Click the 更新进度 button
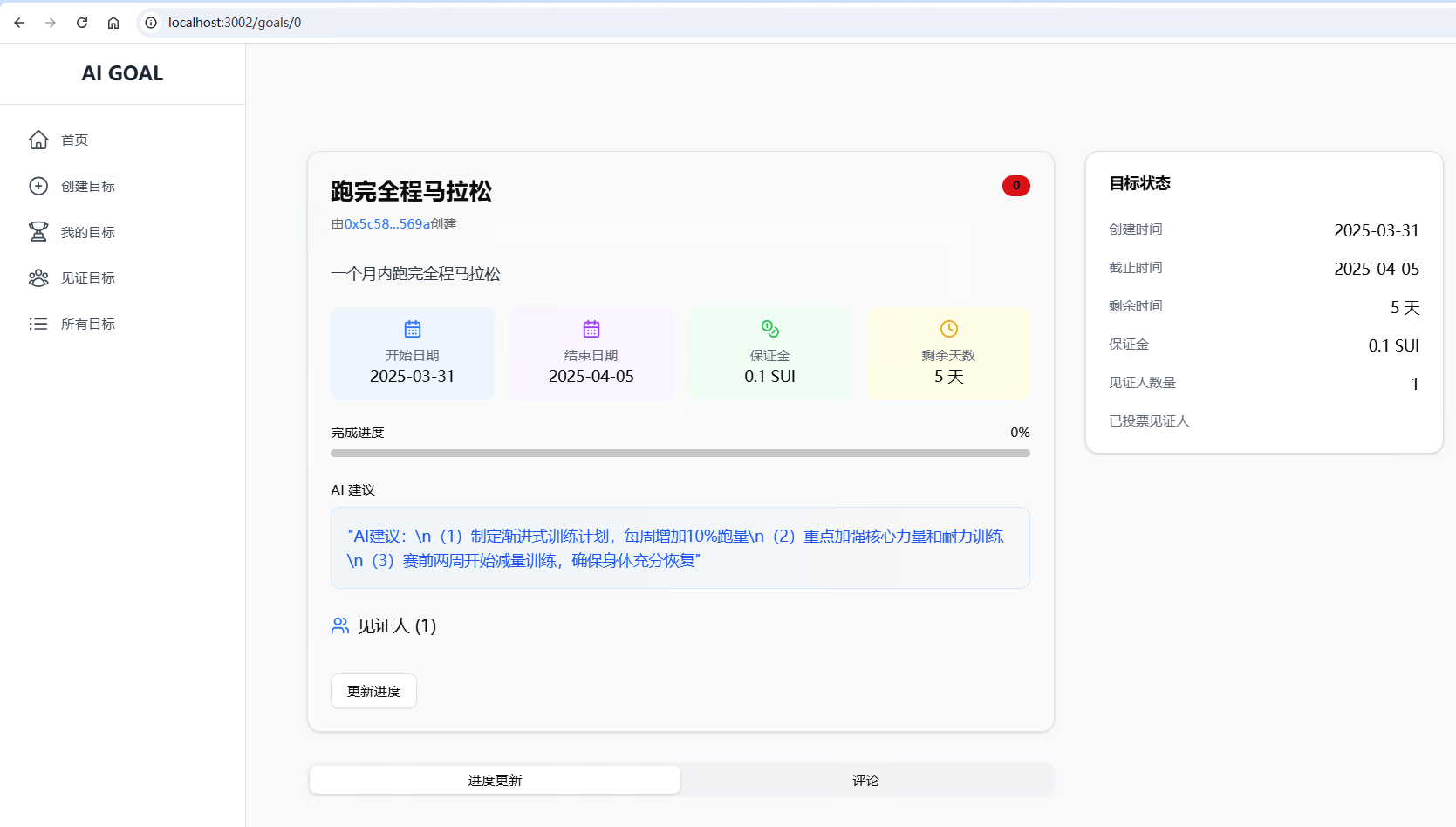 point(373,690)
